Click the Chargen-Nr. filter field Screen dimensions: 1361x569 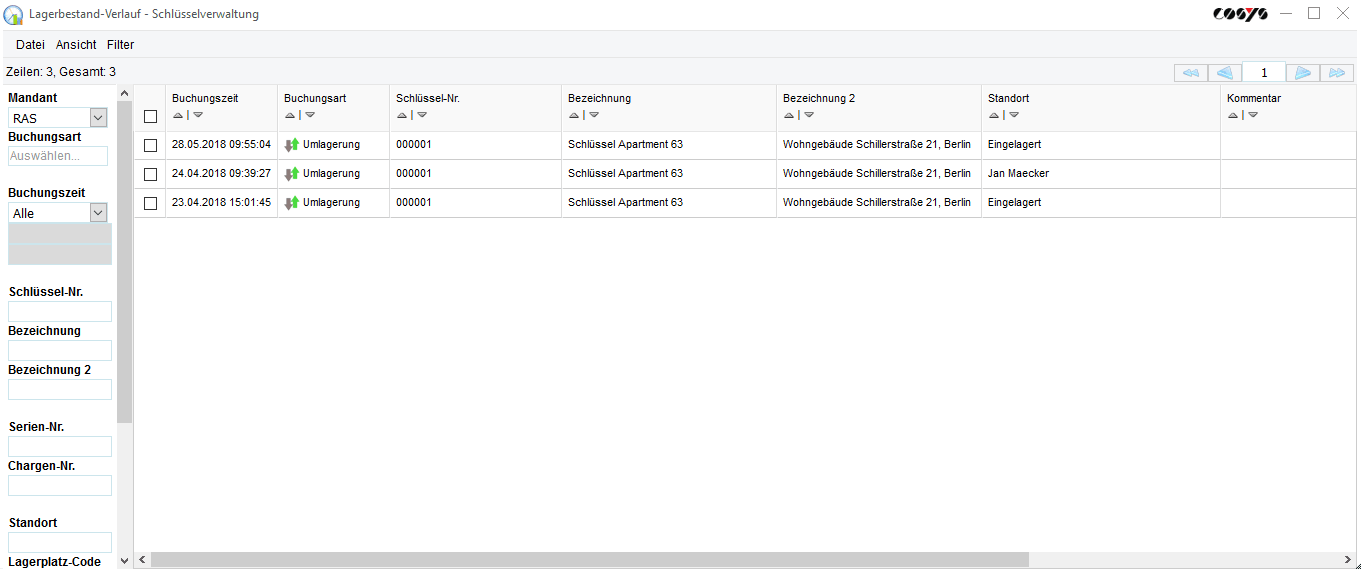60,486
